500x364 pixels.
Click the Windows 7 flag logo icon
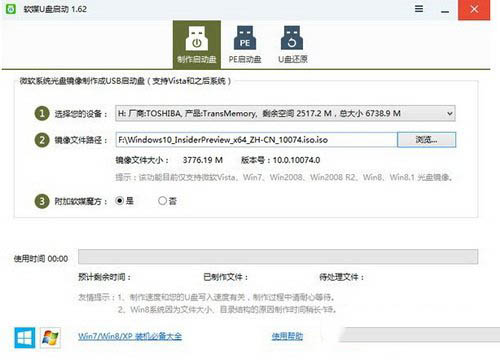[50, 337]
